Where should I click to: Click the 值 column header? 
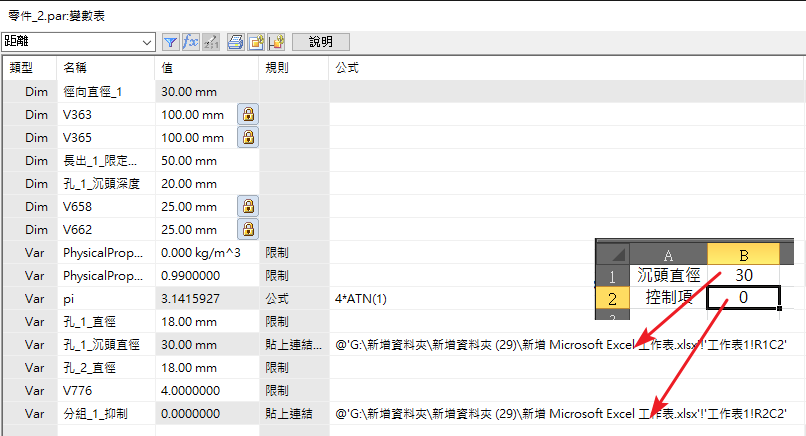(207, 68)
